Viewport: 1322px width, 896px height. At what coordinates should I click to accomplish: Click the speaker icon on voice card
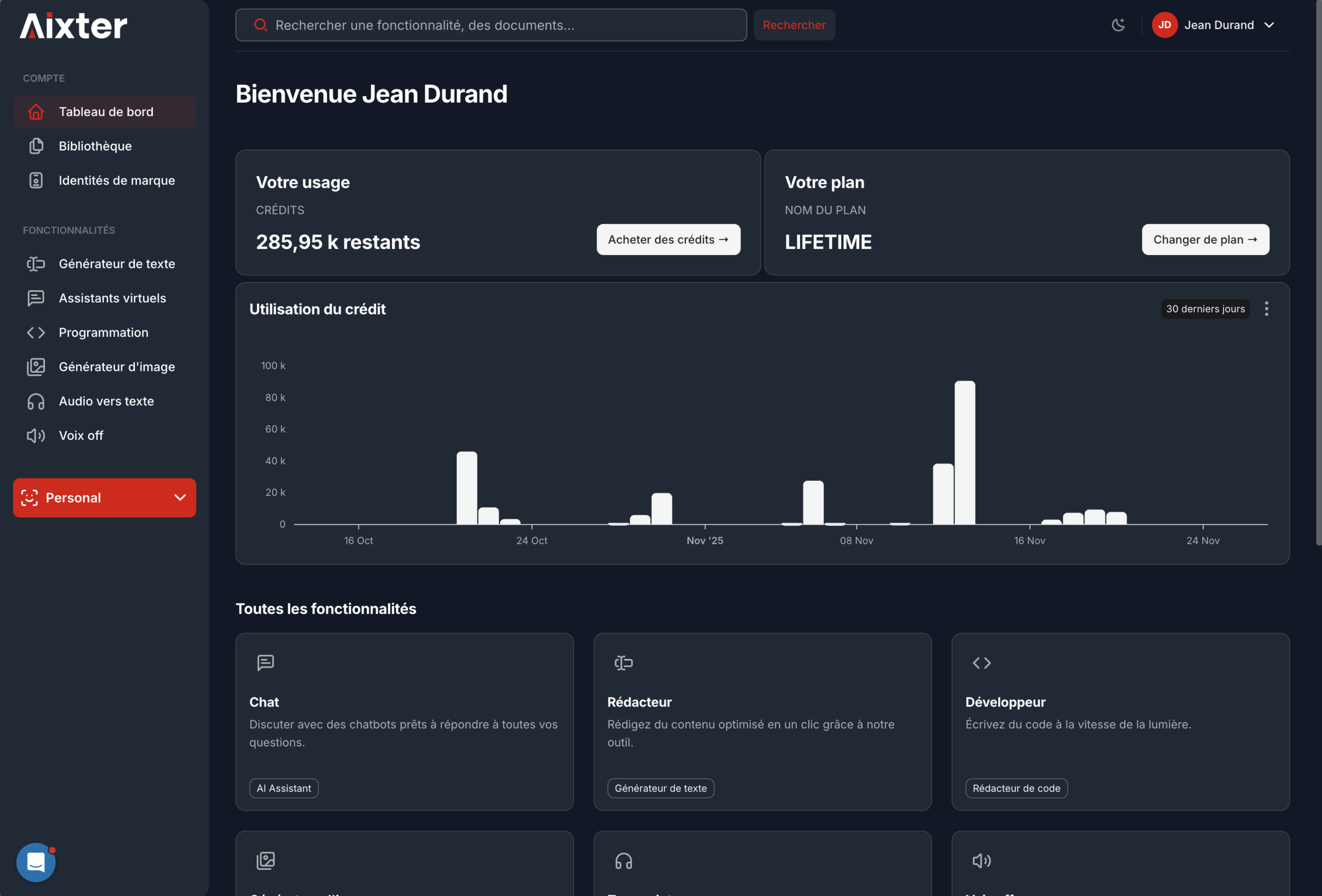(x=981, y=861)
